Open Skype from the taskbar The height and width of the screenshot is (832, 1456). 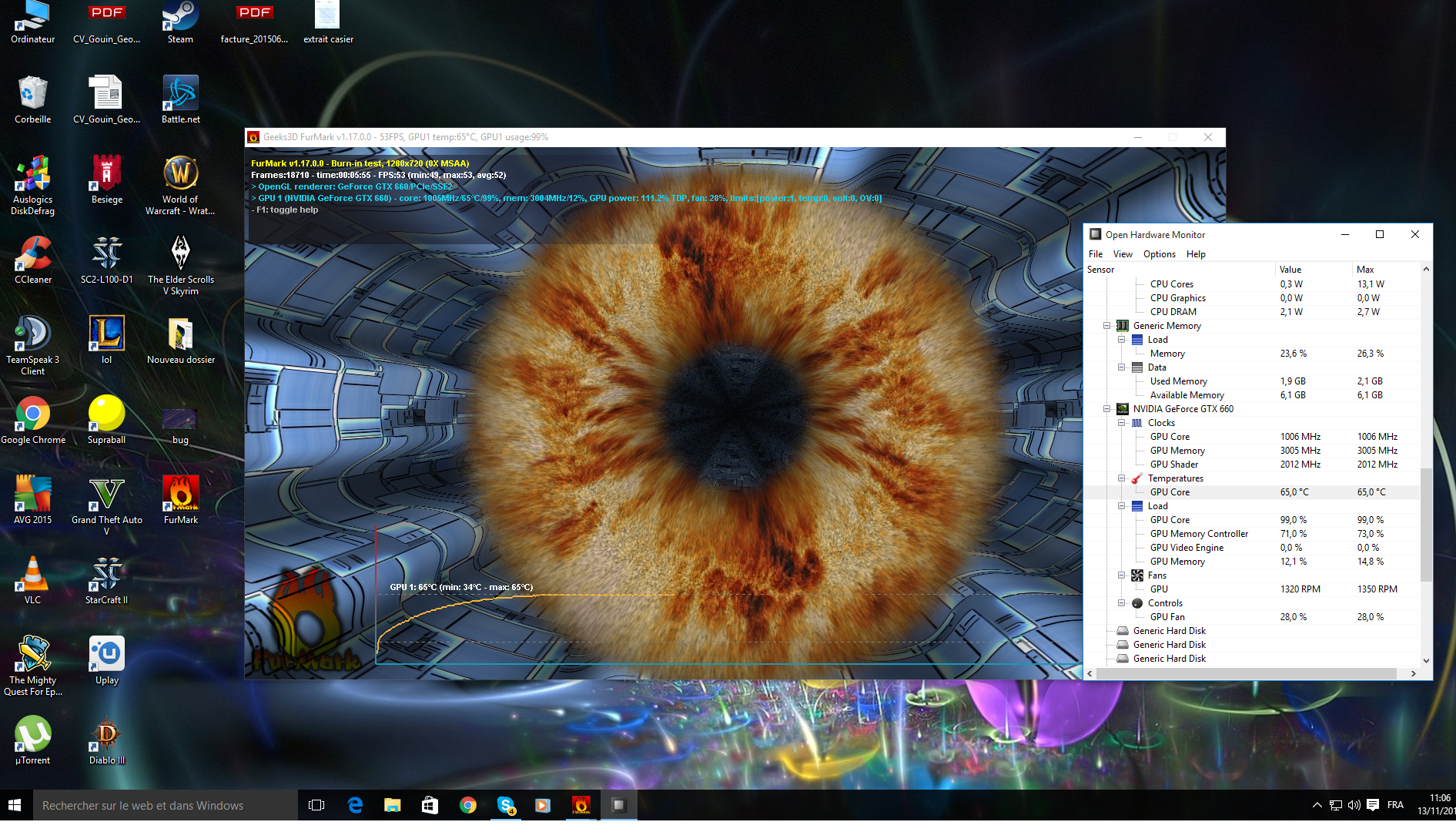(x=506, y=805)
